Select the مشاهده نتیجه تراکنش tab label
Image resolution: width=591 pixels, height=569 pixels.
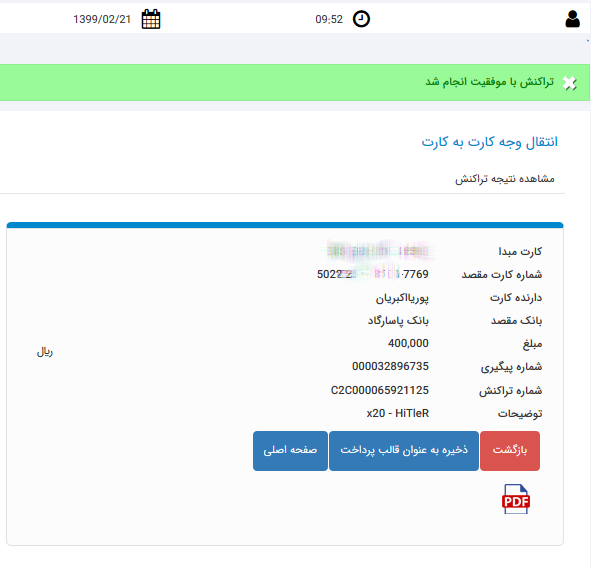pos(505,179)
